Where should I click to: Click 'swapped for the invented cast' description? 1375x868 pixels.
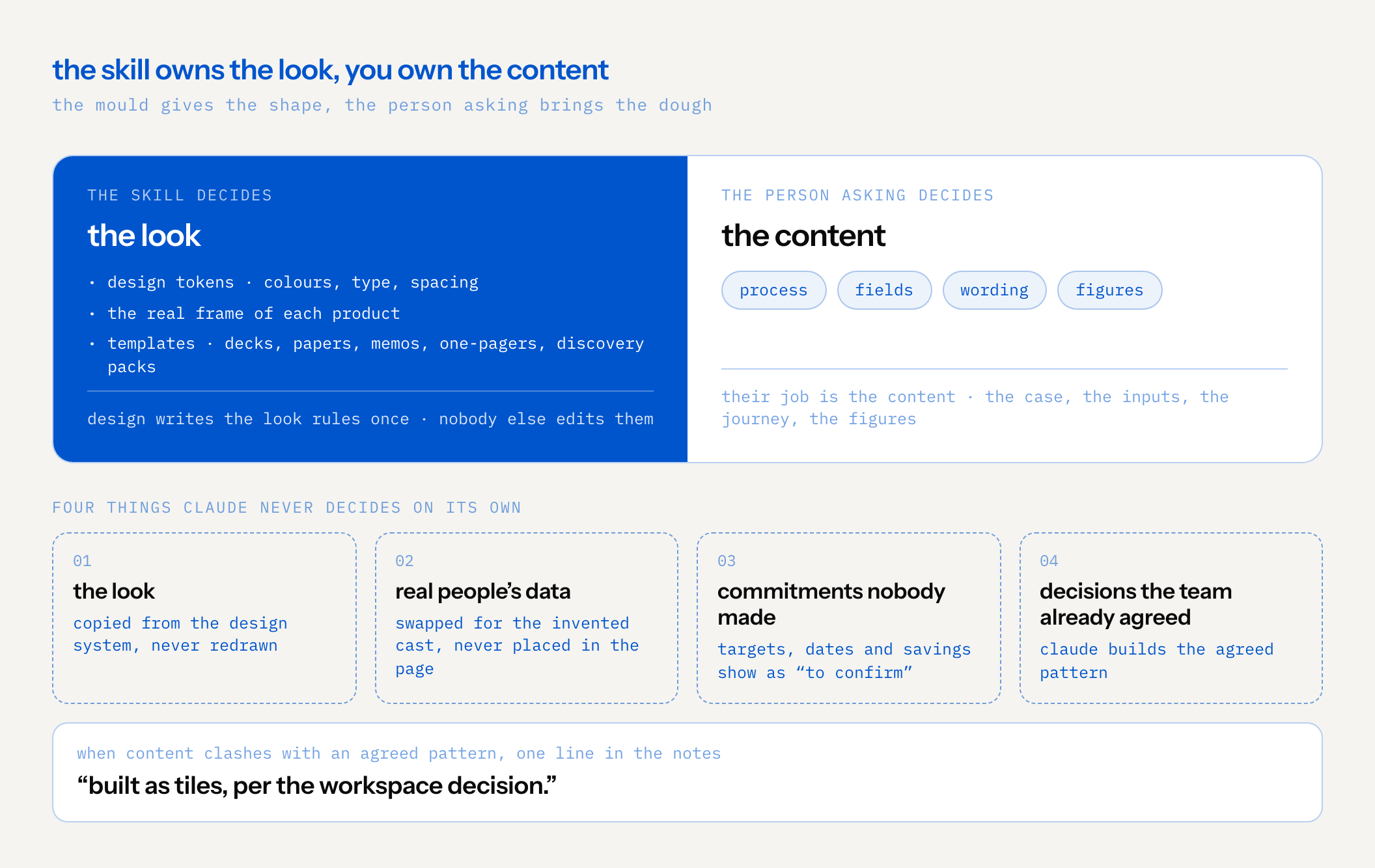pyautogui.click(x=517, y=646)
